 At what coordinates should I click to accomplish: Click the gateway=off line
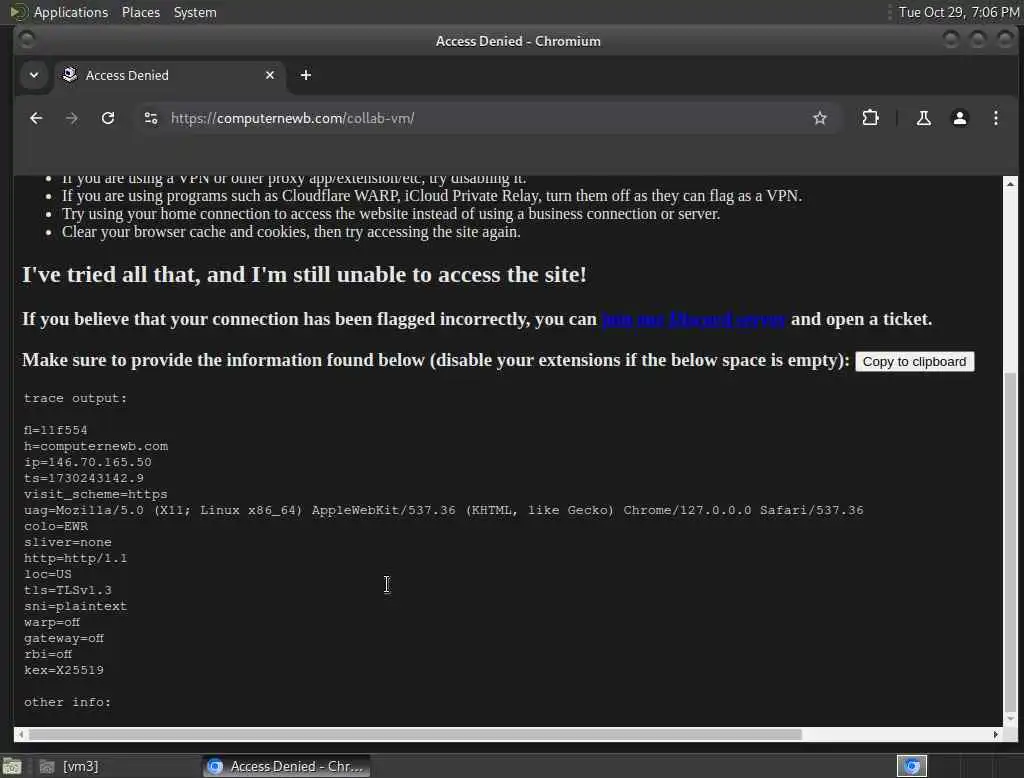pos(64,638)
